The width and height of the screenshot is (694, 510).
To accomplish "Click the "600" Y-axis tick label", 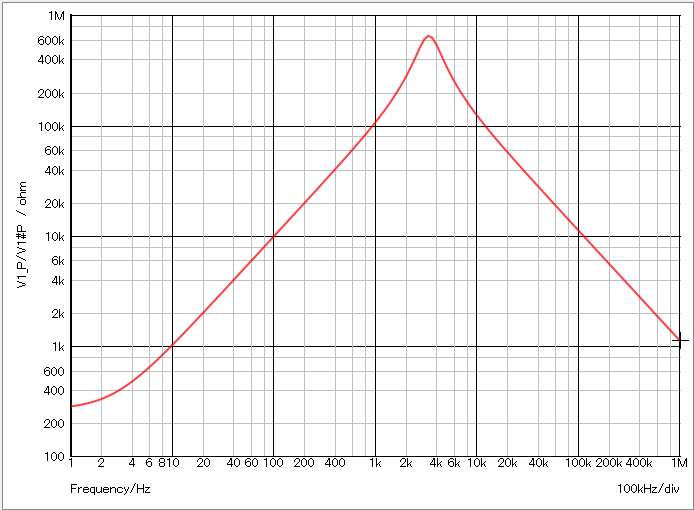I will click(54, 371).
